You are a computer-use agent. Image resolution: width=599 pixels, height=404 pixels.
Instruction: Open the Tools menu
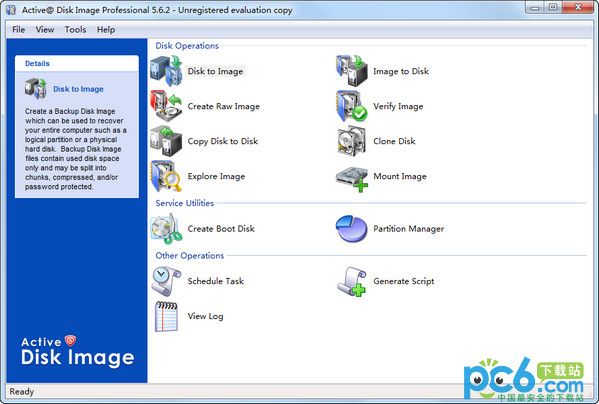pyautogui.click(x=75, y=29)
